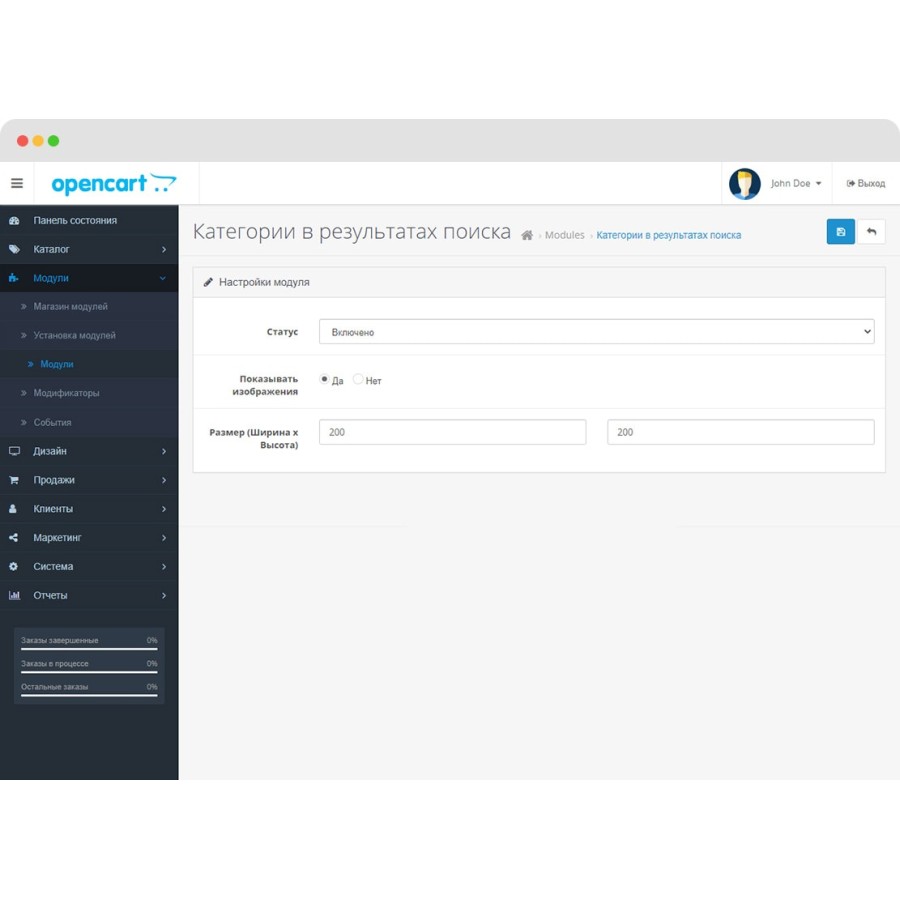900x900 pixels.
Task: Click the Размер (Ширина х Высота) label
Action: [x=254, y=439]
